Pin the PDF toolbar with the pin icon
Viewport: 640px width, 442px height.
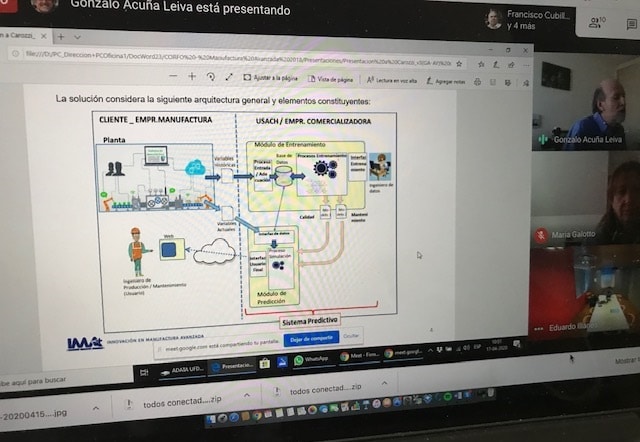coord(526,83)
